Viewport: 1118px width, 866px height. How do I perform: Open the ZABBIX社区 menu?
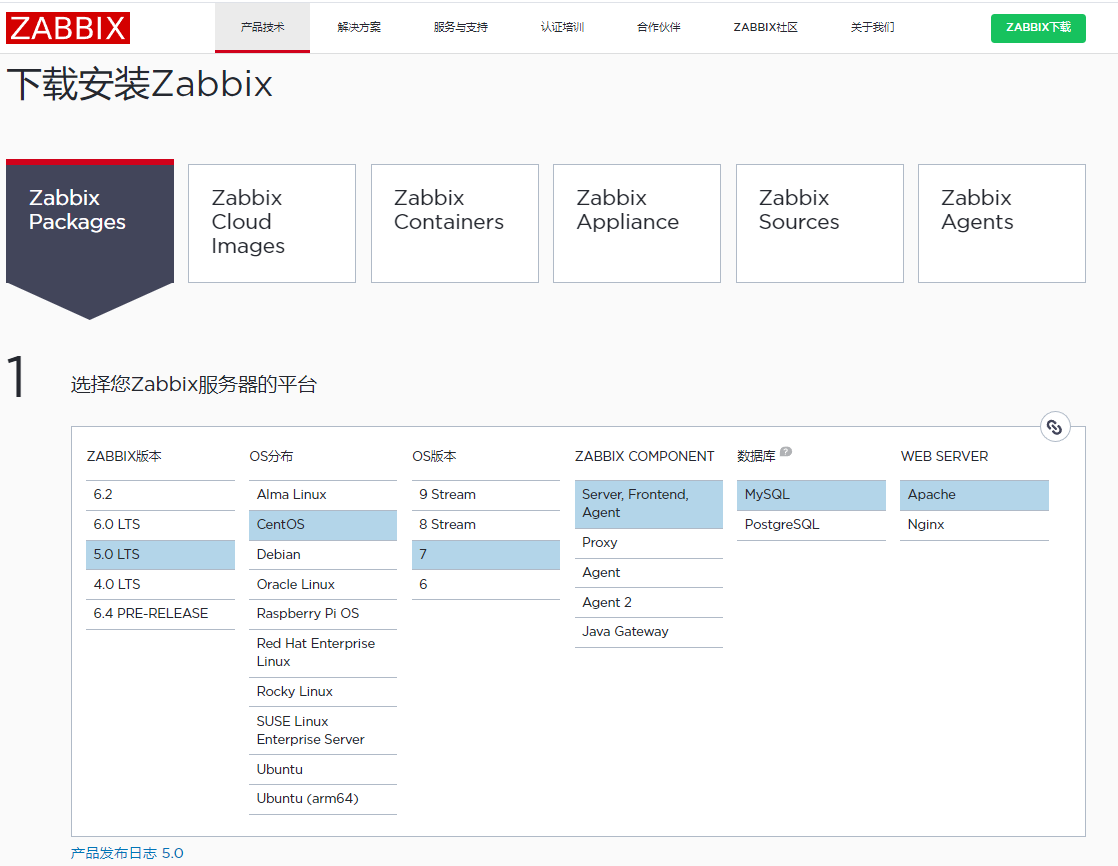point(765,28)
